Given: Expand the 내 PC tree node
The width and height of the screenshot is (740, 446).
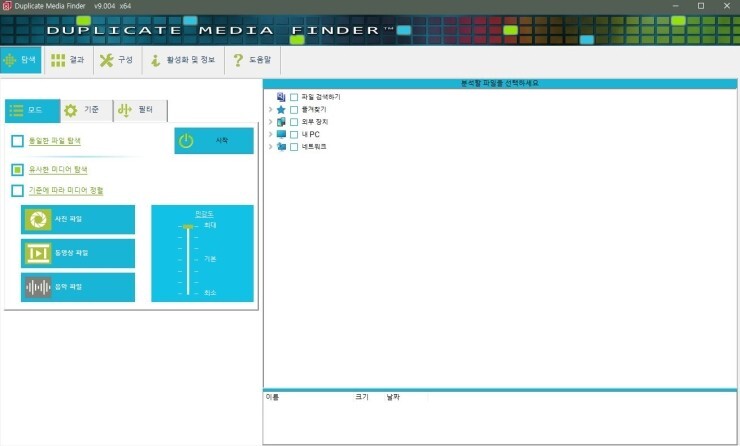Looking at the screenshot, I should coord(270,135).
